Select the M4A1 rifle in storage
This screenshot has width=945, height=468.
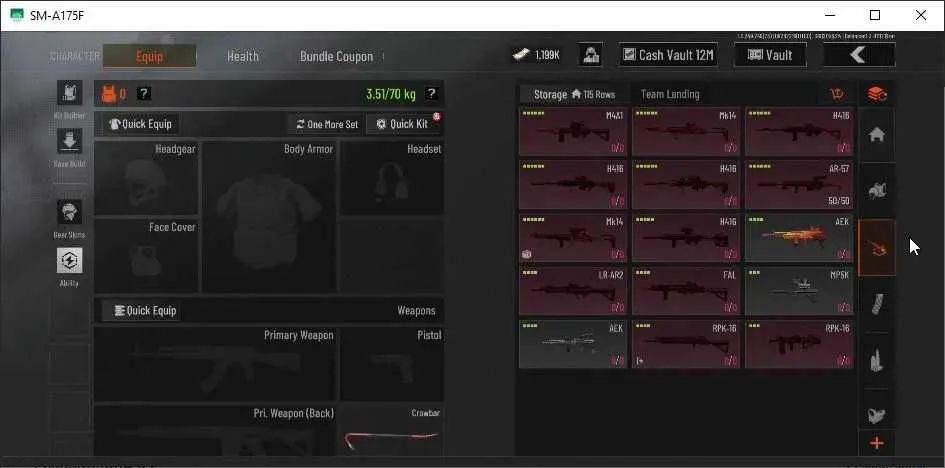coord(573,132)
